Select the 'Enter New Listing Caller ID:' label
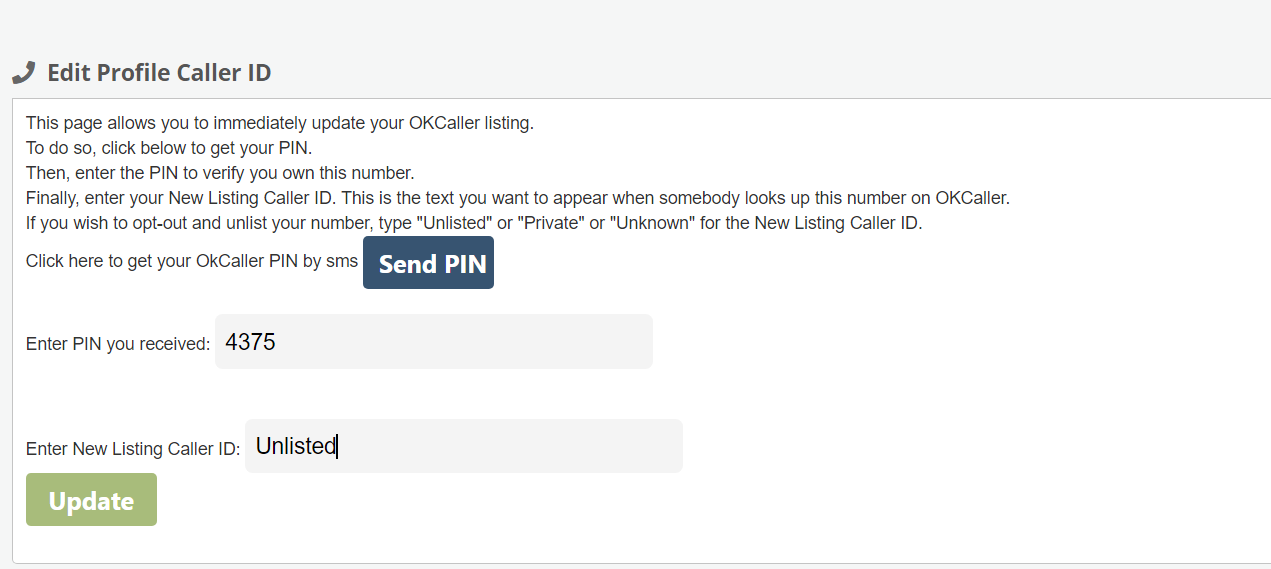 [x=133, y=449]
